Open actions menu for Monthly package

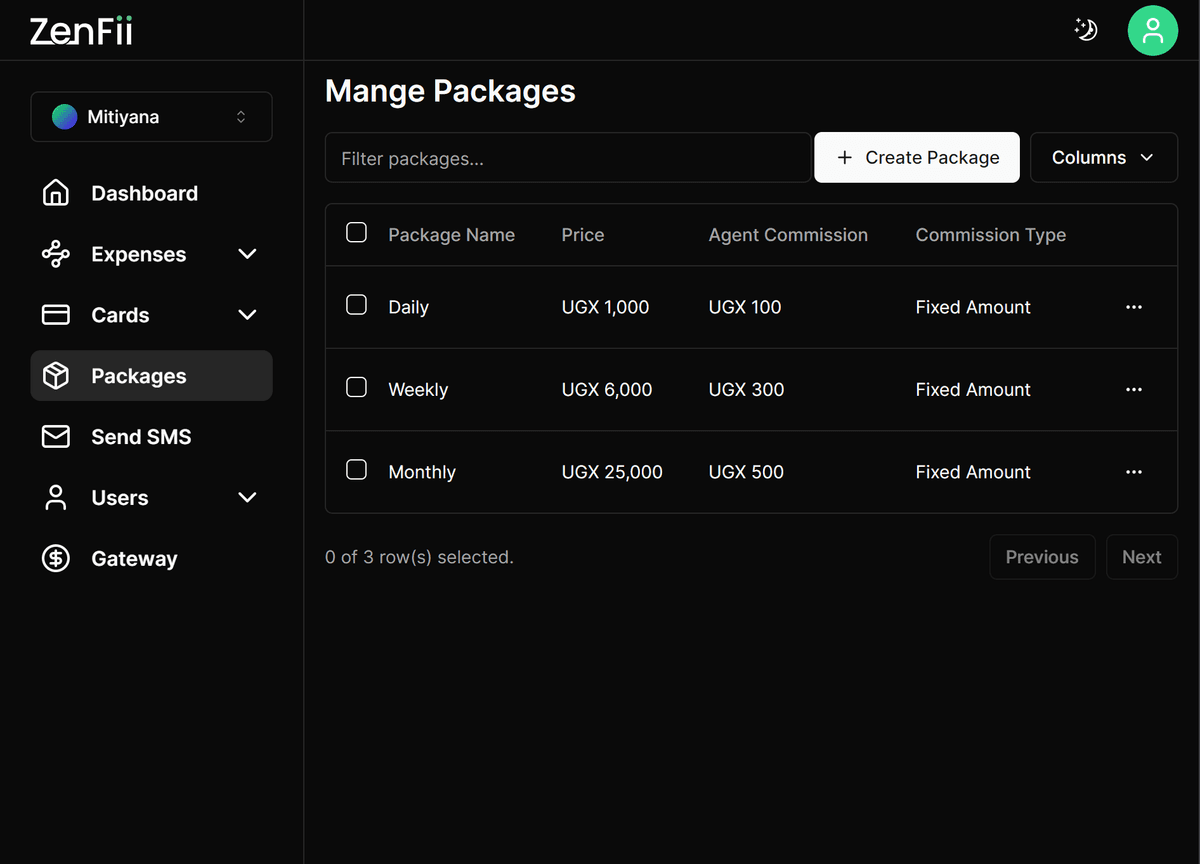[1133, 472]
